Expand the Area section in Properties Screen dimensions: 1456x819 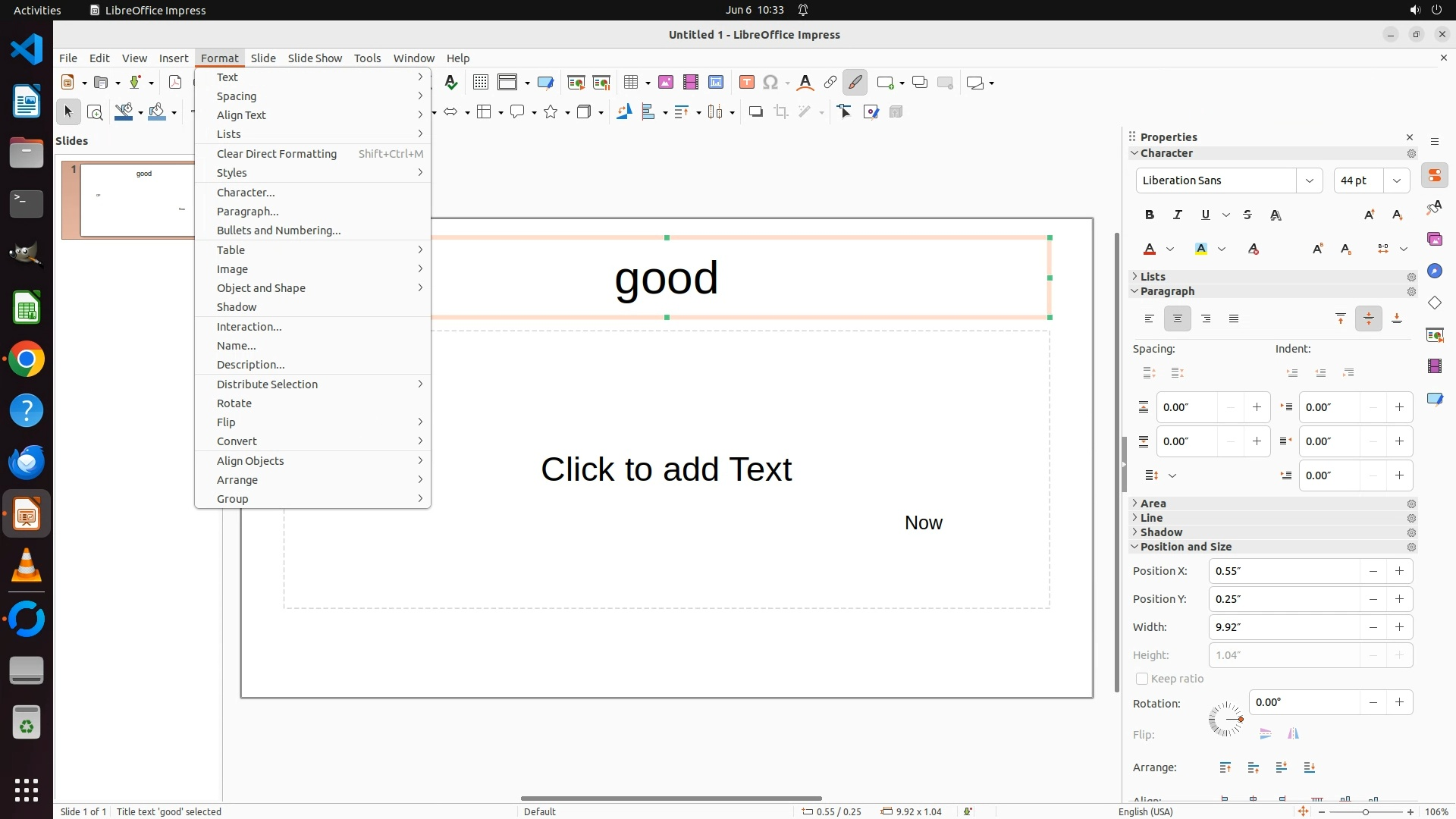coord(1153,504)
